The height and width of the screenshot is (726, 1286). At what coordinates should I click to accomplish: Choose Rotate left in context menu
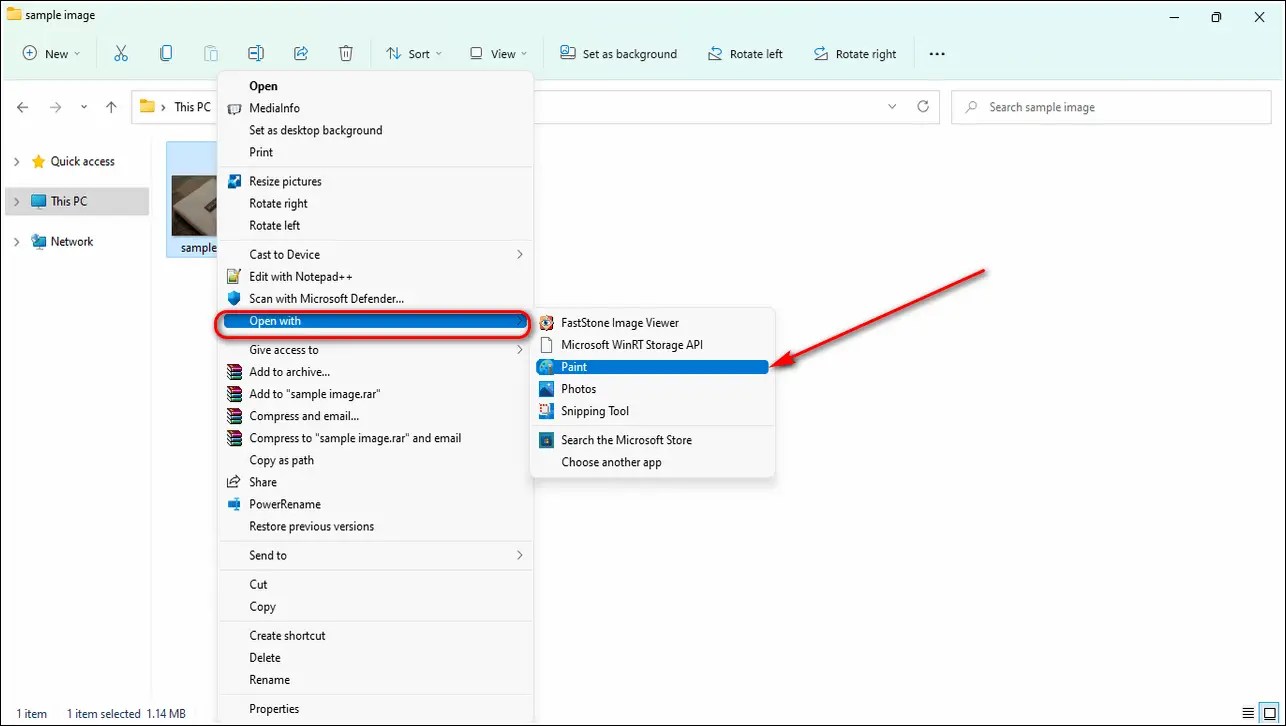click(374, 225)
